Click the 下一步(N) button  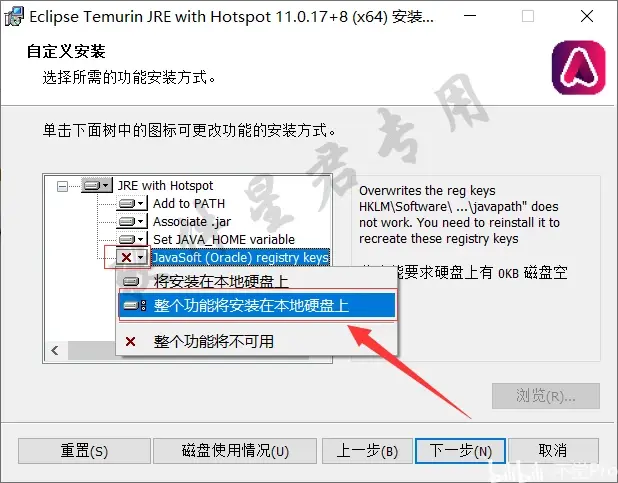pos(460,451)
